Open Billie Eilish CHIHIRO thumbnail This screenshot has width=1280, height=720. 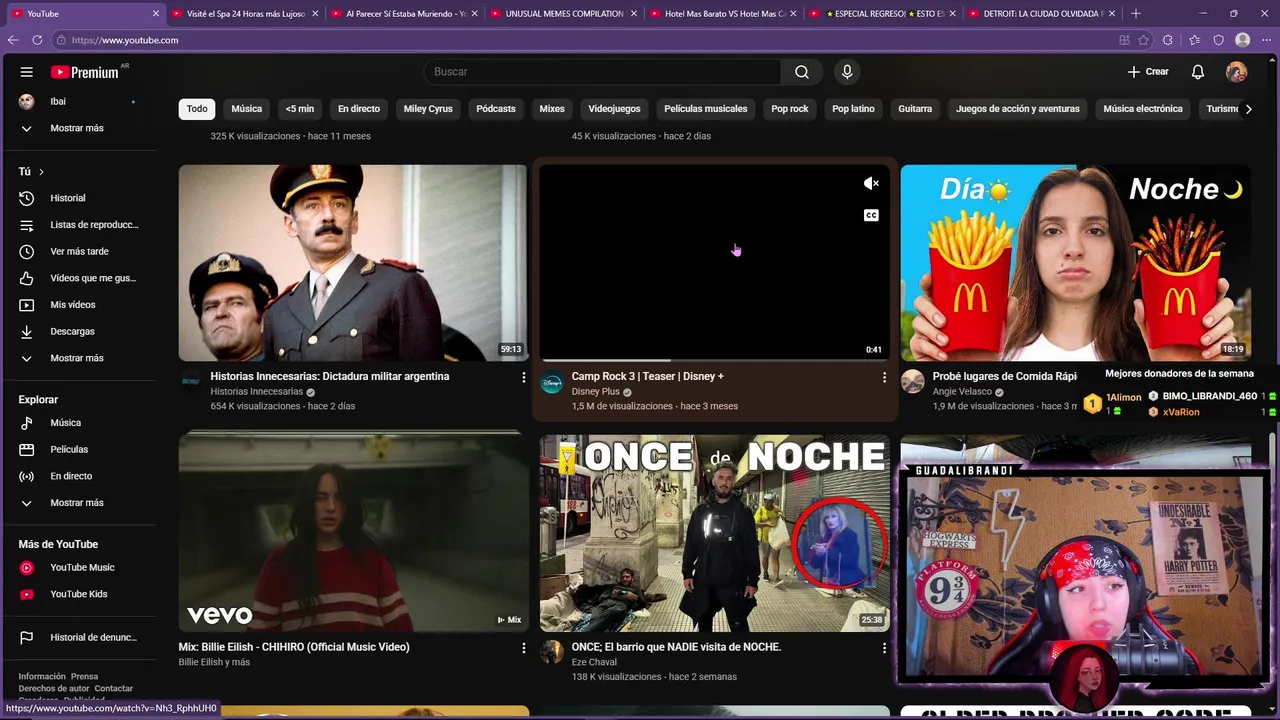[353, 533]
